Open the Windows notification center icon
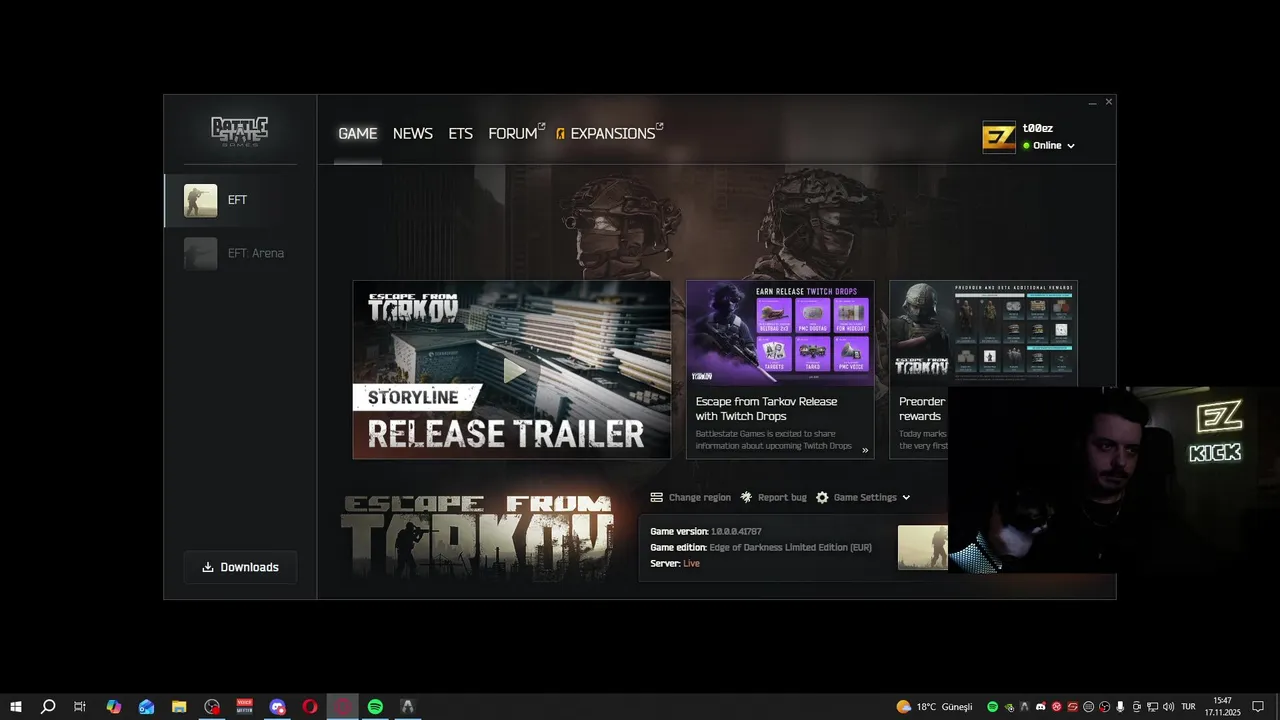1280x720 pixels. (x=1258, y=707)
